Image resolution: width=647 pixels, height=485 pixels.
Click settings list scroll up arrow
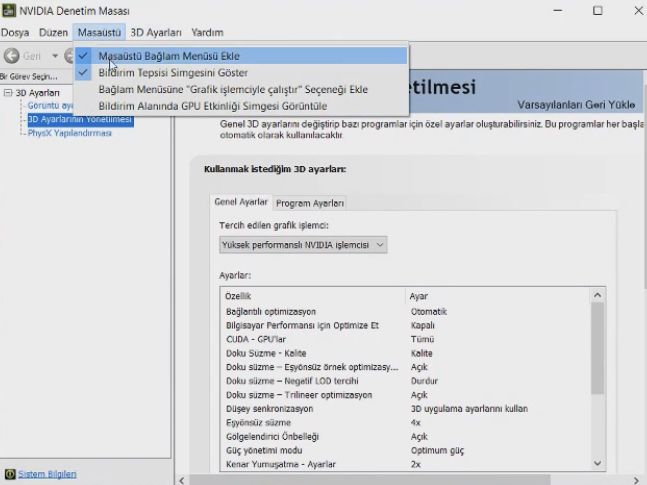(x=597, y=296)
